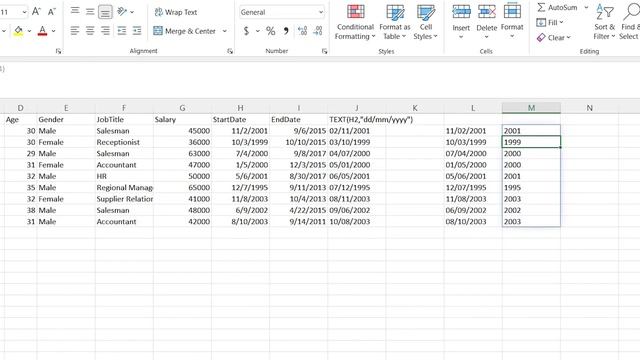The height and width of the screenshot is (360, 640).
Task: Select the cell 09/06/2002 in column J
Action: click(356, 210)
